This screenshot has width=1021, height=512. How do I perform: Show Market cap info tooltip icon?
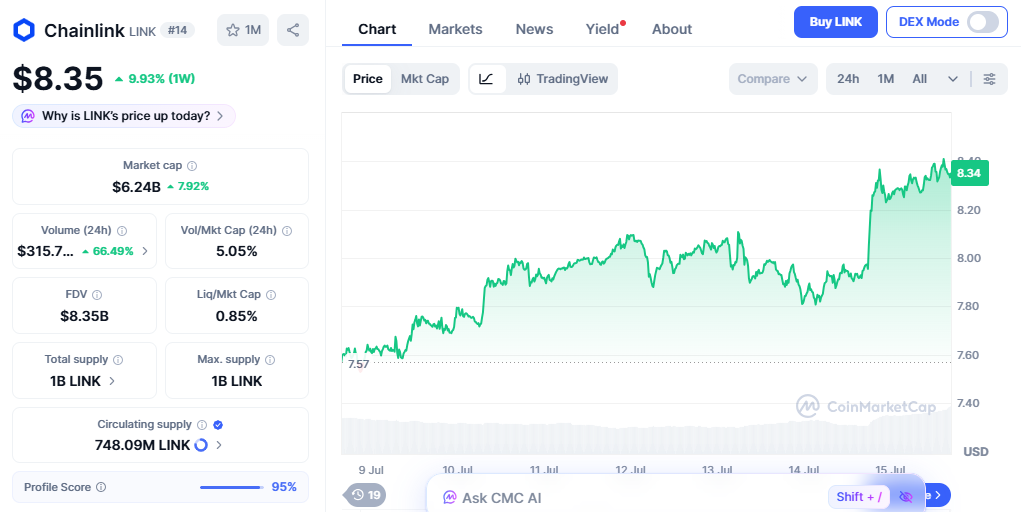192,166
